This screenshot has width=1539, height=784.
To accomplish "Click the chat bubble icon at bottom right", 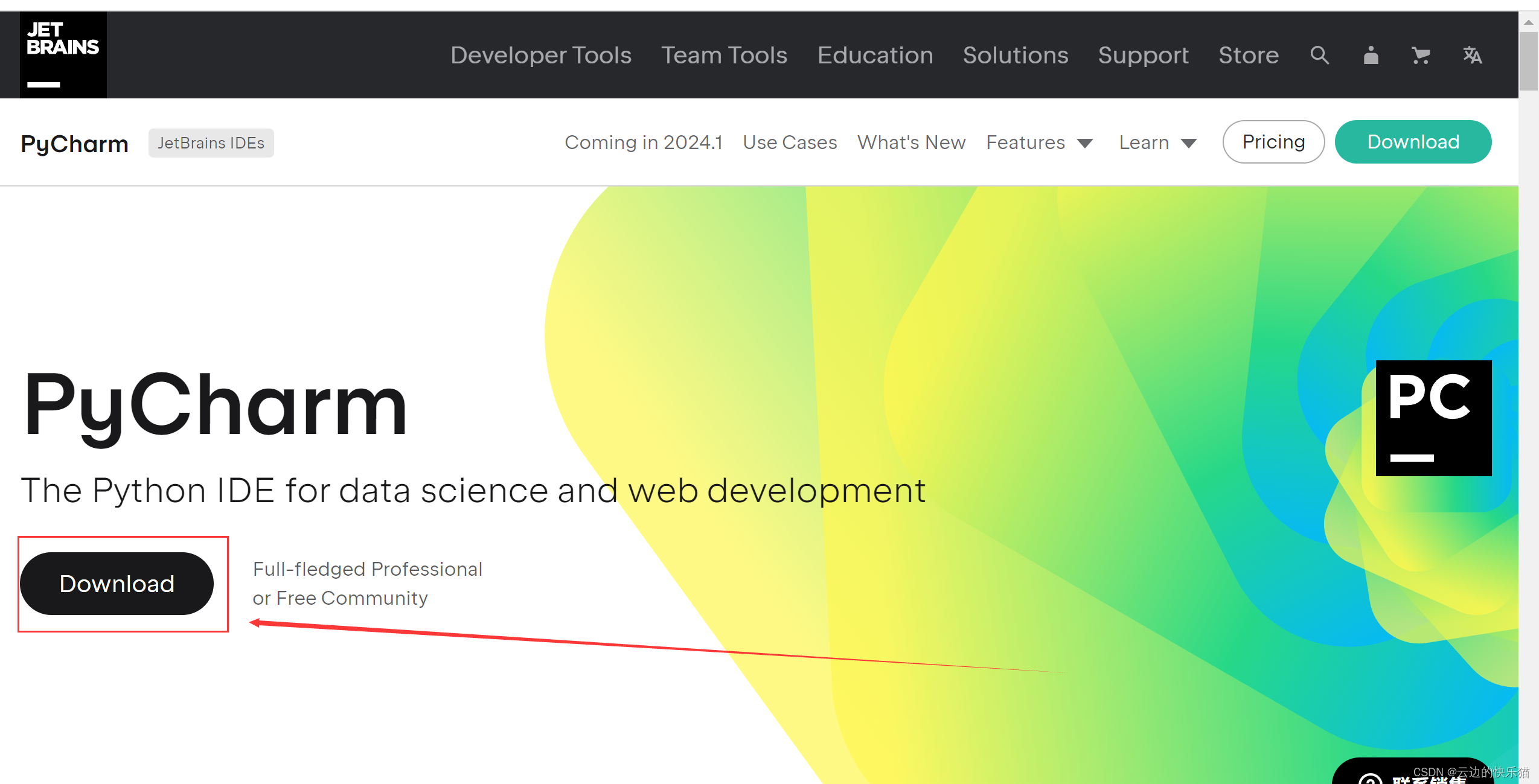I will (1371, 777).
